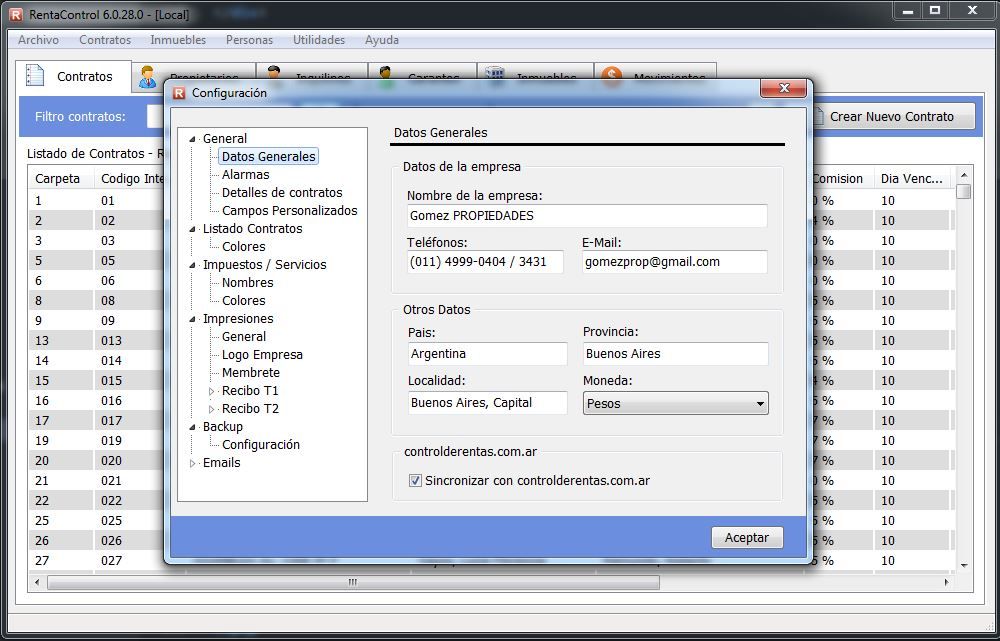Open the Ayuda menu
1000x641 pixels.
click(381, 40)
